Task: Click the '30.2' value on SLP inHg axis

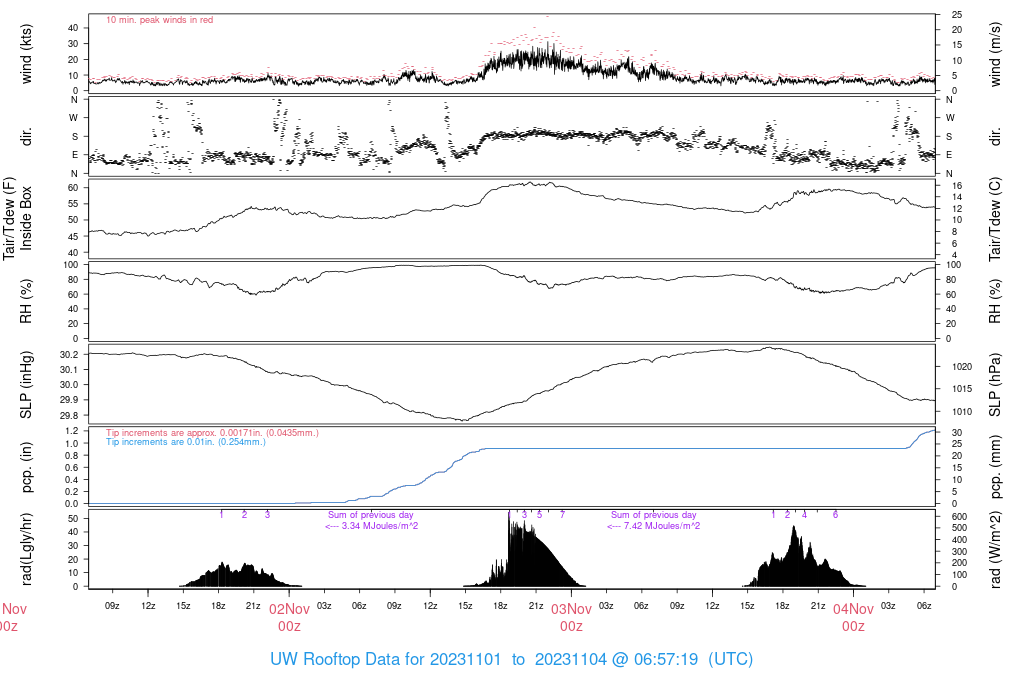Action: (x=69, y=355)
